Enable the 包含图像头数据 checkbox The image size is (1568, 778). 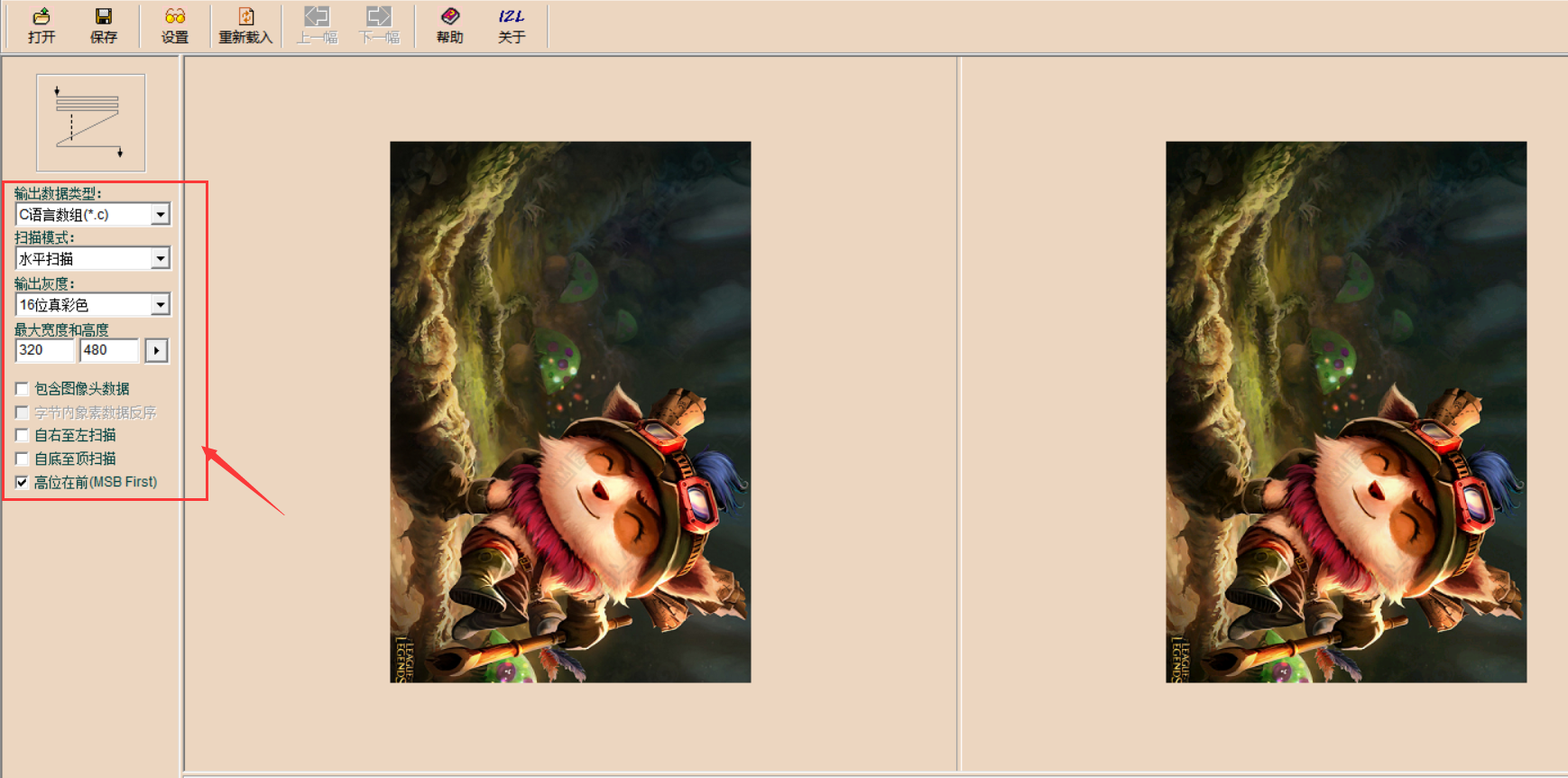click(23, 389)
